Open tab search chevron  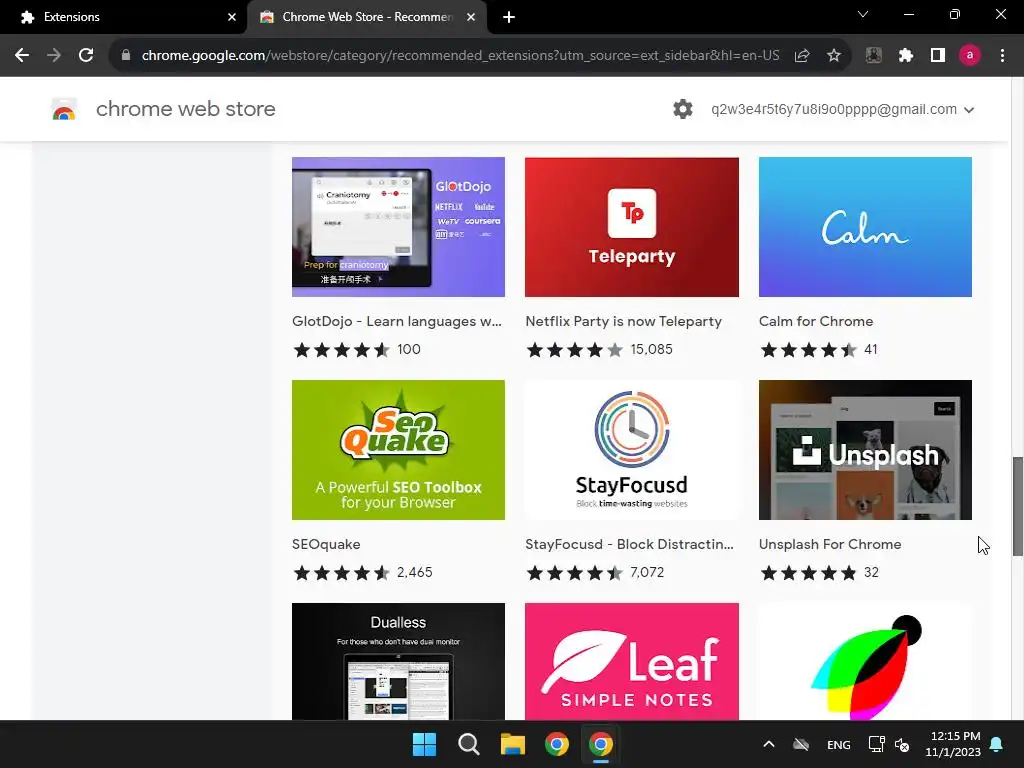863,14
